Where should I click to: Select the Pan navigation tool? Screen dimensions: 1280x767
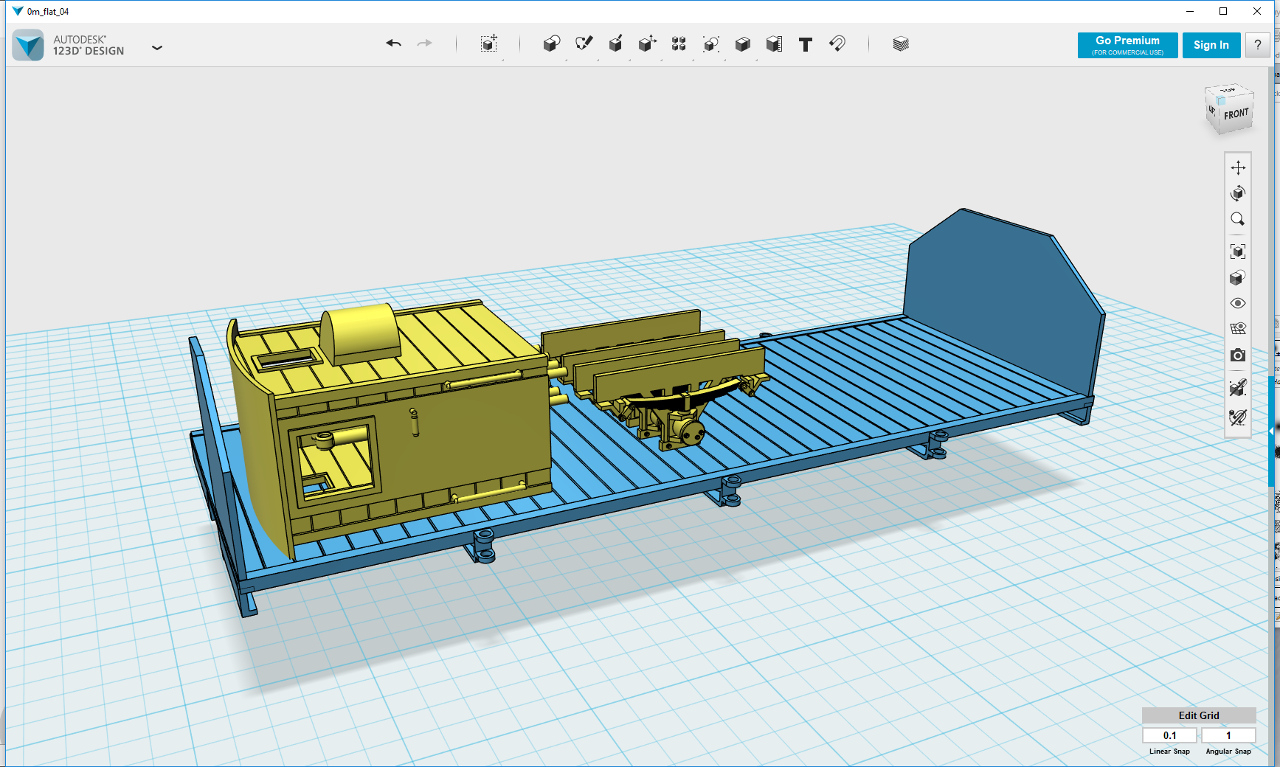coord(1238,167)
